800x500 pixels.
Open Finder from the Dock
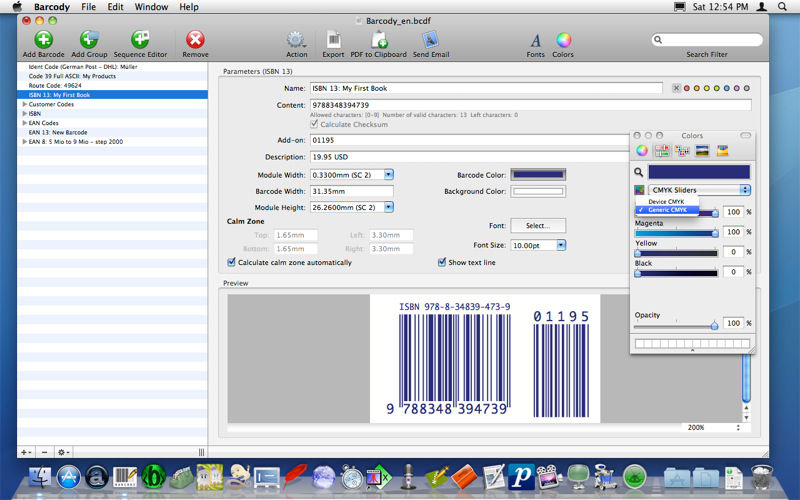pyautogui.click(x=39, y=478)
